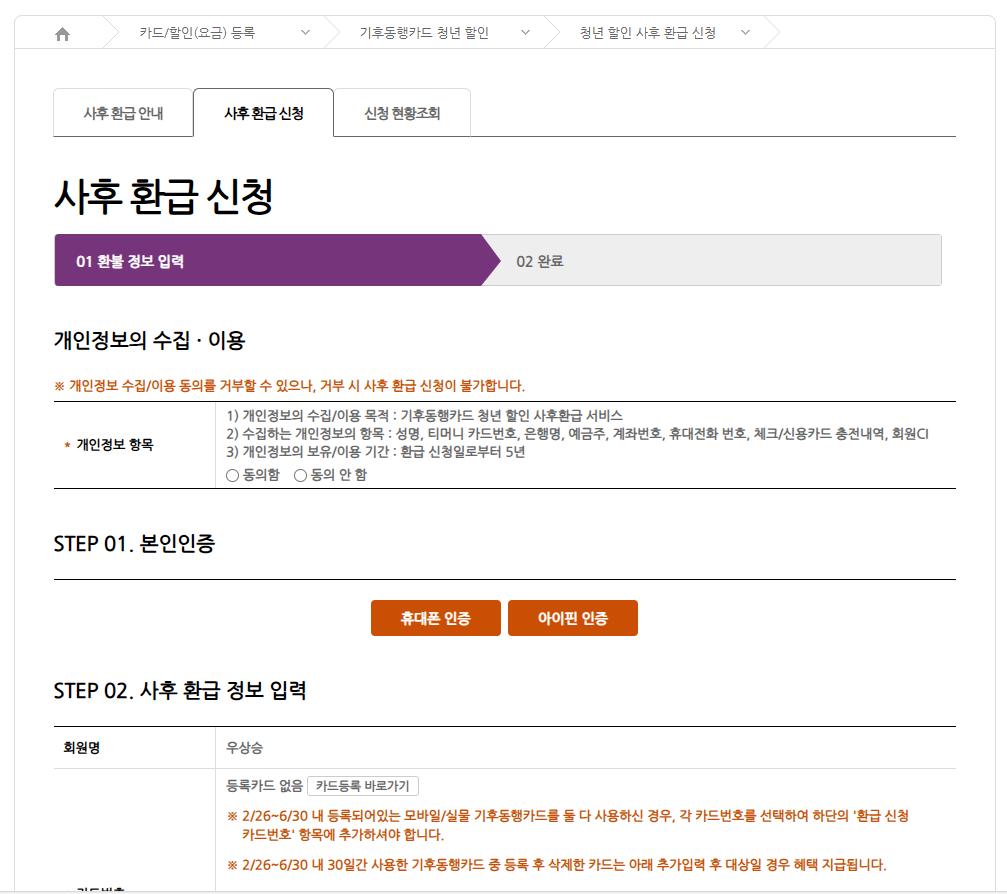Expand the 카드/할인(요금) 등록 breadcrumb dropdown
This screenshot has height=894, width=1007.
click(306, 31)
